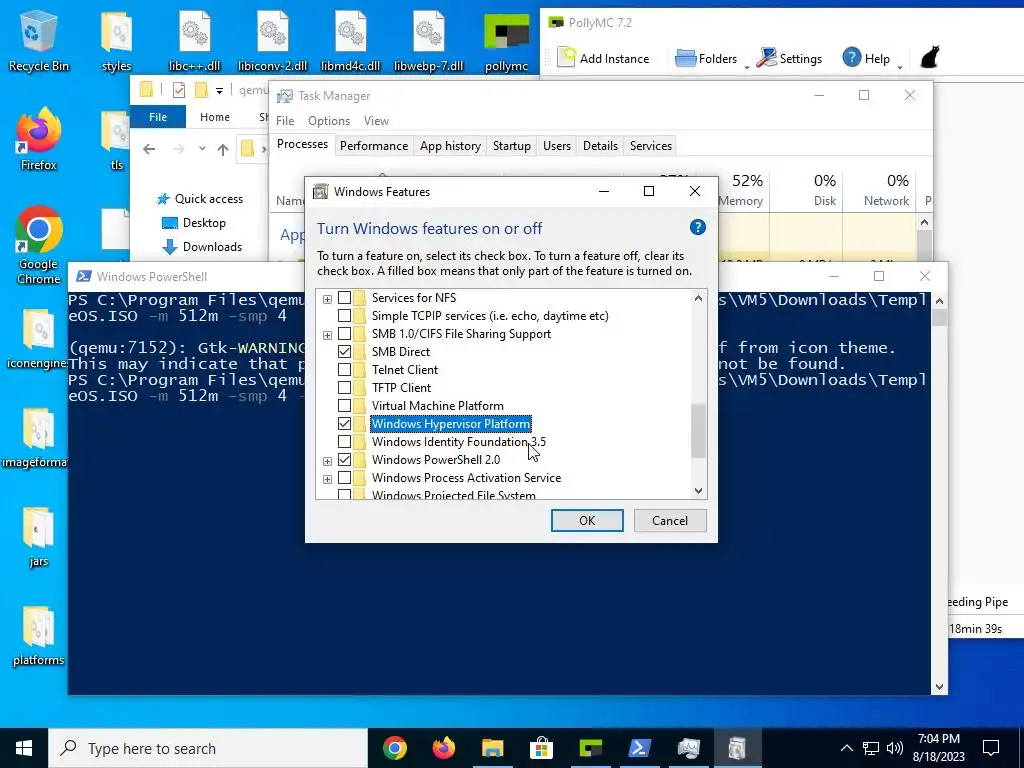Expand SMB 1.0/CIFS File Sharing Support node
Image resolution: width=1024 pixels, height=768 pixels.
coord(327,335)
